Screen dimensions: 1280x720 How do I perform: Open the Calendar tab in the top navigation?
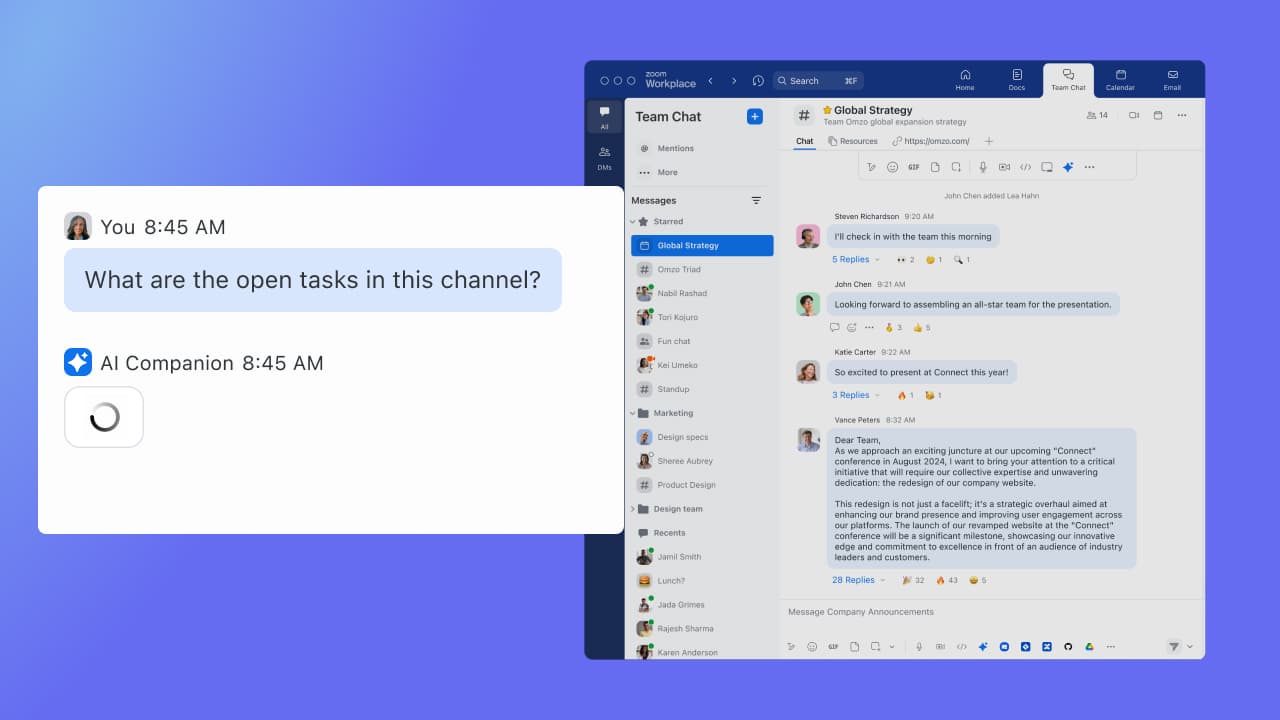[x=1120, y=80]
